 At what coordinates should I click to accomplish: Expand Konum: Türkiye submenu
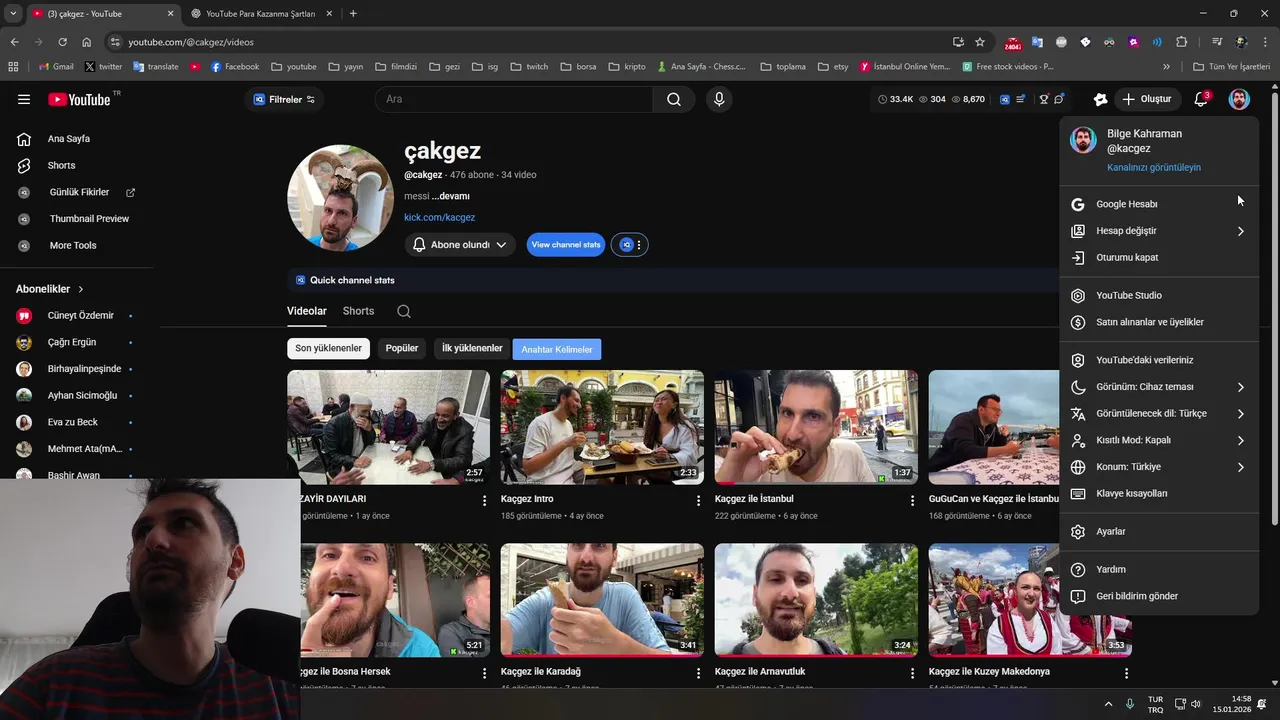(x=1158, y=467)
